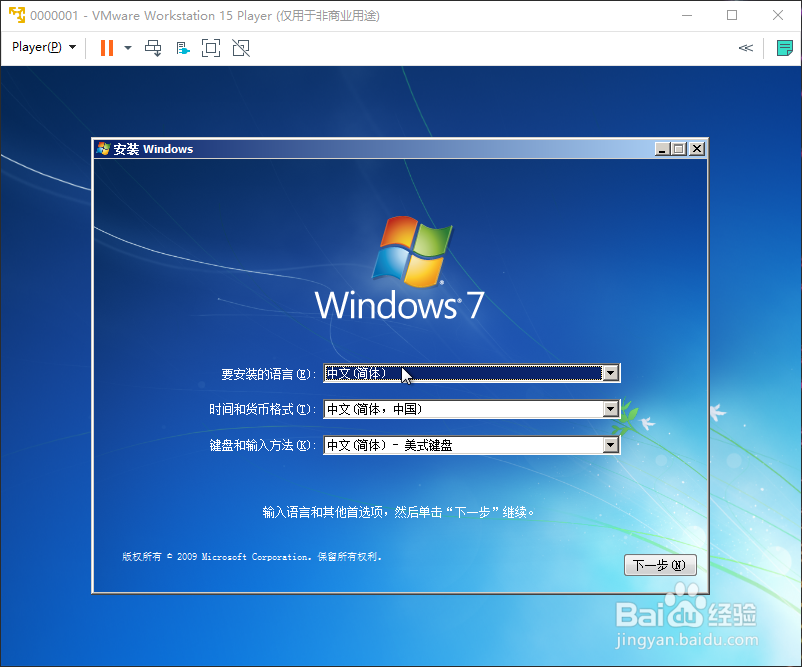Click the 时间和货币格式(T) label

(262, 409)
